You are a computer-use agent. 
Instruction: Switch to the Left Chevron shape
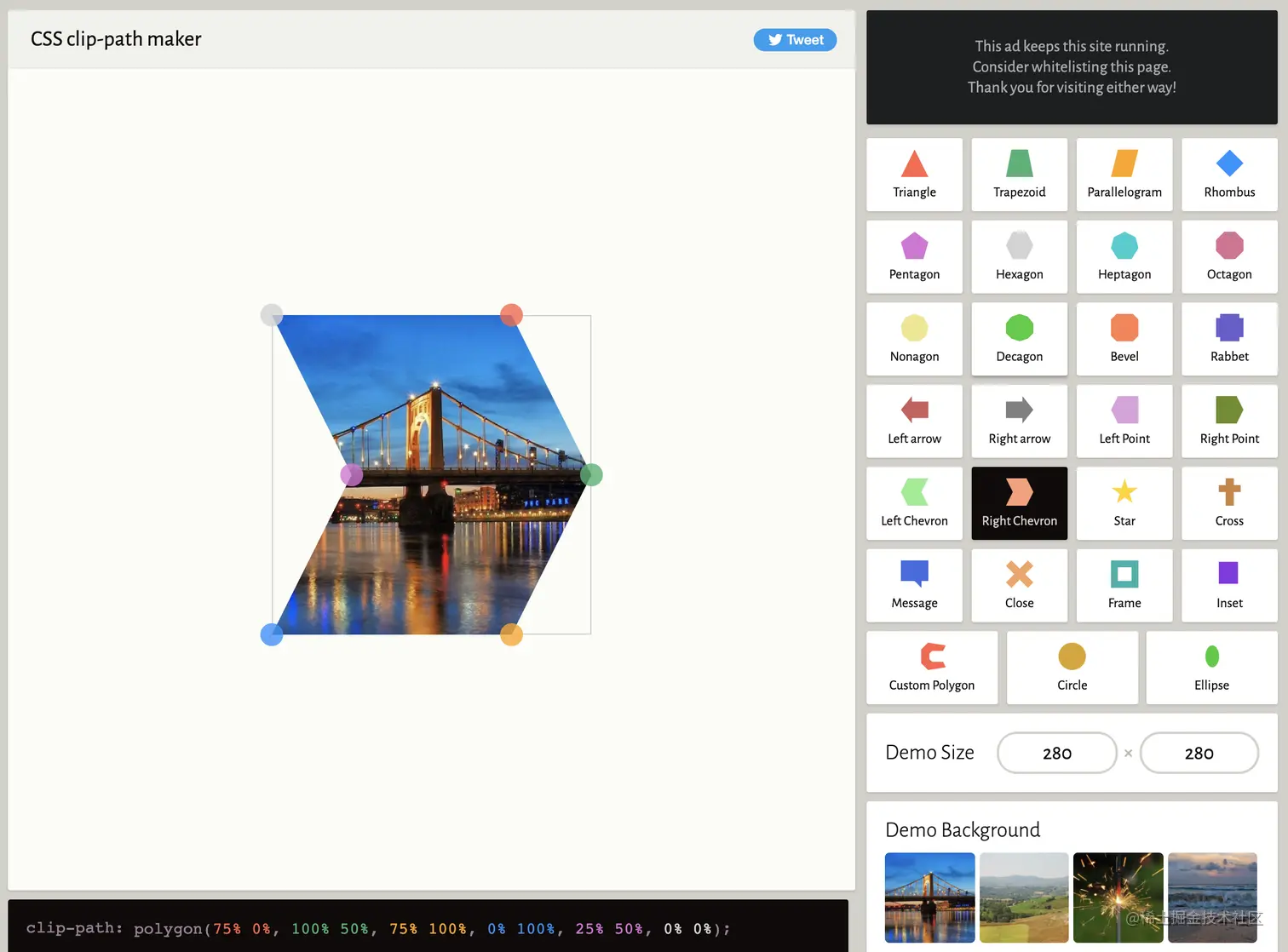(914, 503)
